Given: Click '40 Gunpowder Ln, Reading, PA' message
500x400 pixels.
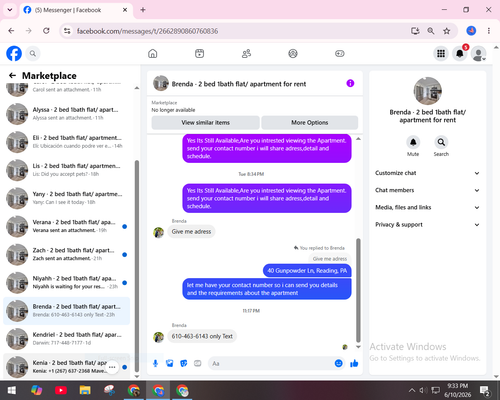Looking at the screenshot, I should [x=307, y=271].
